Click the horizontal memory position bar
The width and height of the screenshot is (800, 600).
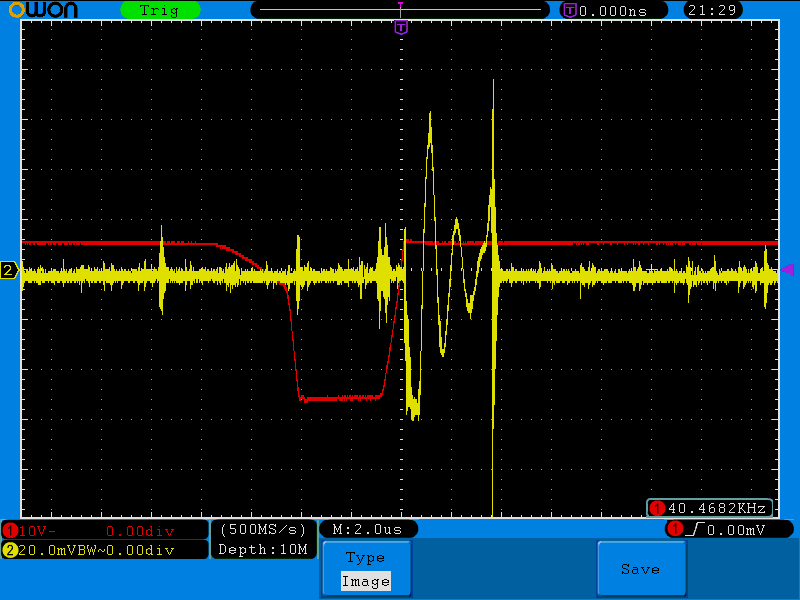[x=400, y=10]
